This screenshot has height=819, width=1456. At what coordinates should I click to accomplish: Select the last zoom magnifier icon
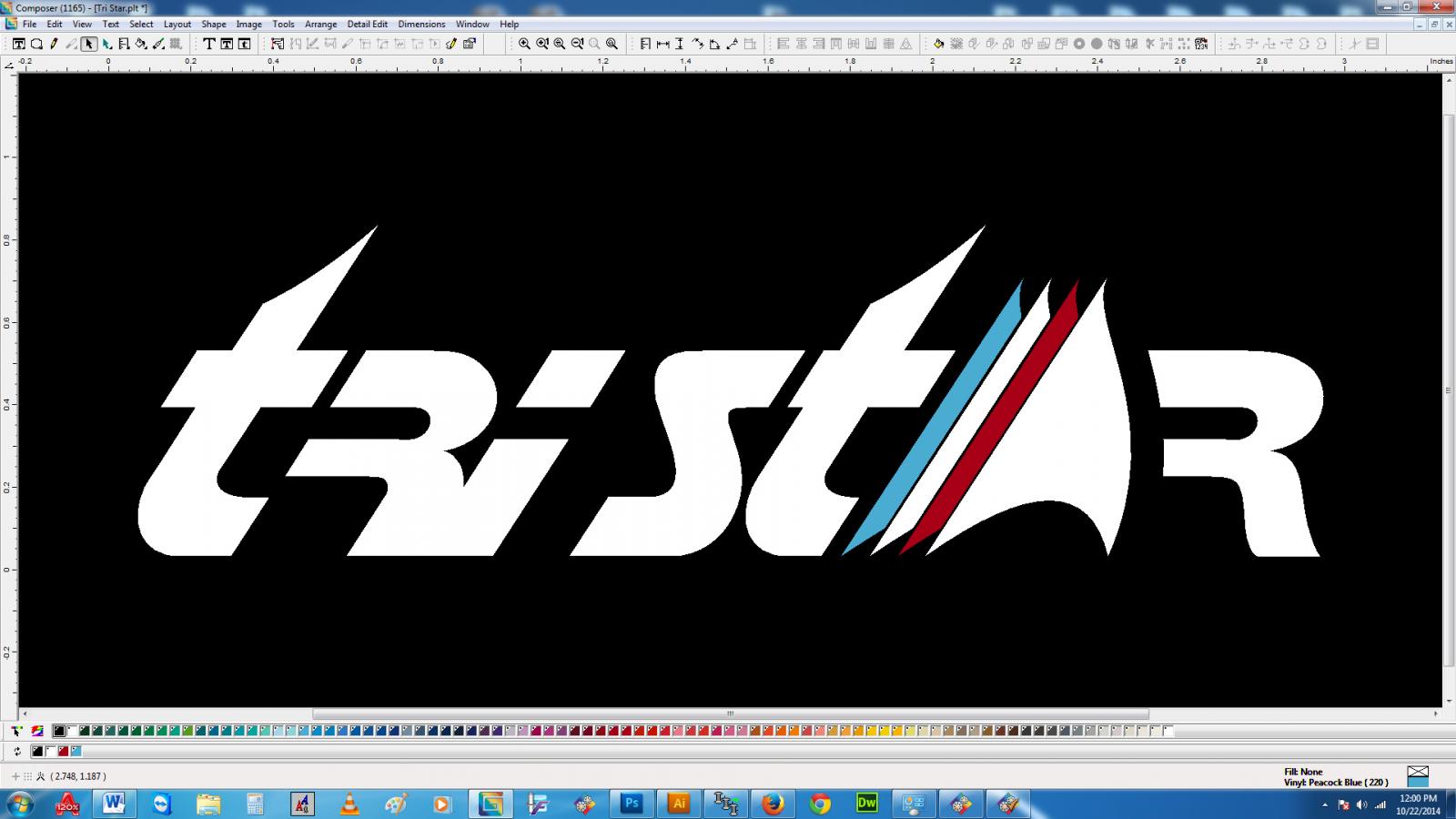[612, 44]
